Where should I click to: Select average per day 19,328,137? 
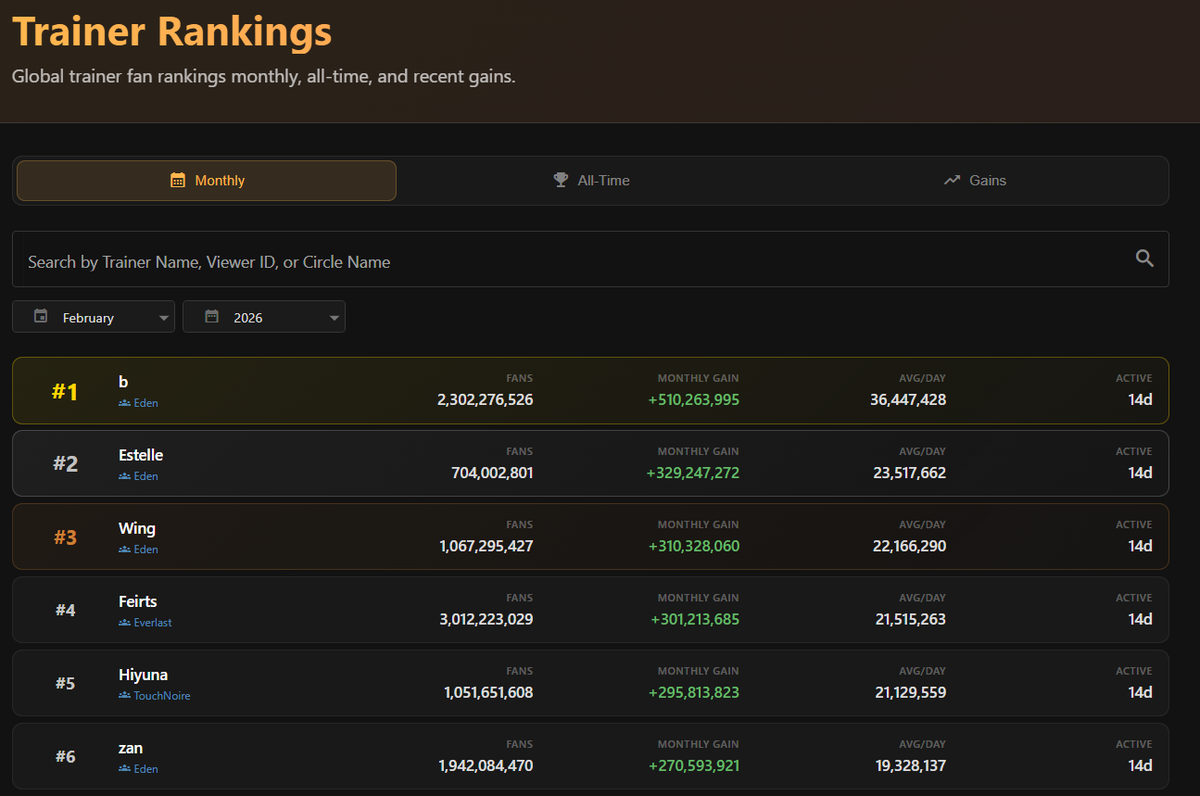tap(910, 765)
